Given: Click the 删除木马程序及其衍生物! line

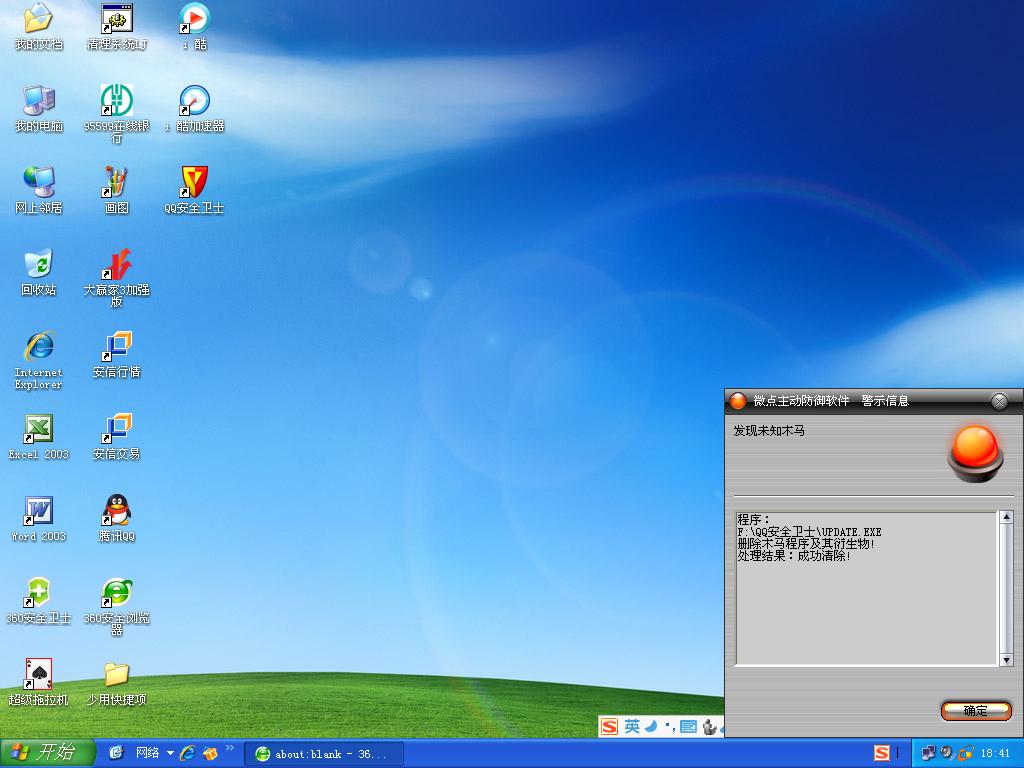Looking at the screenshot, I should 806,544.
